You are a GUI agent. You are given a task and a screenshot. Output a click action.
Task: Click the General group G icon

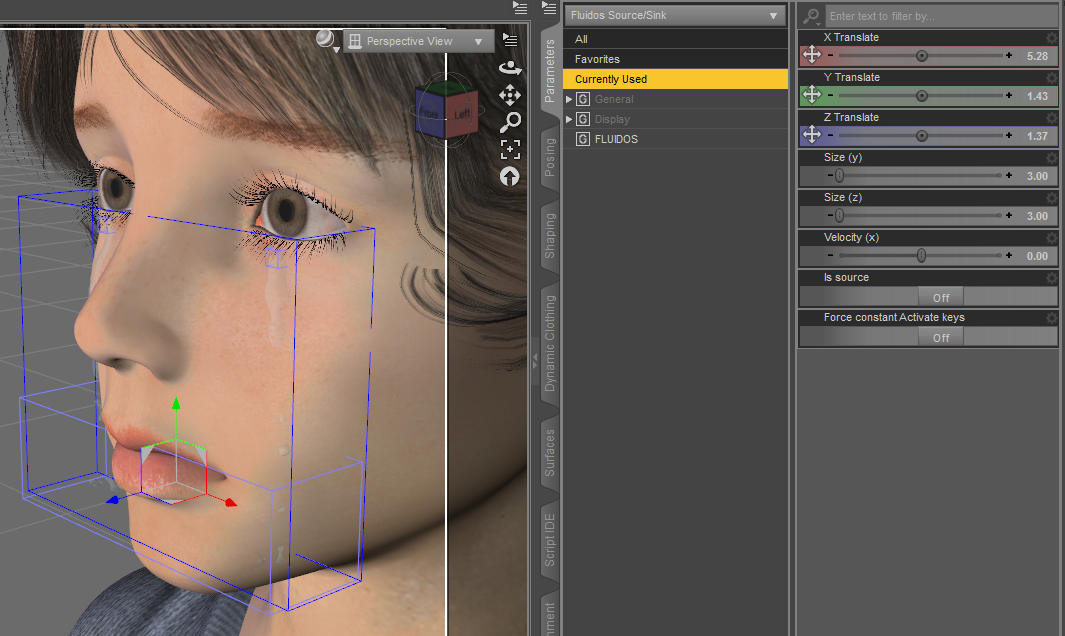(x=583, y=99)
